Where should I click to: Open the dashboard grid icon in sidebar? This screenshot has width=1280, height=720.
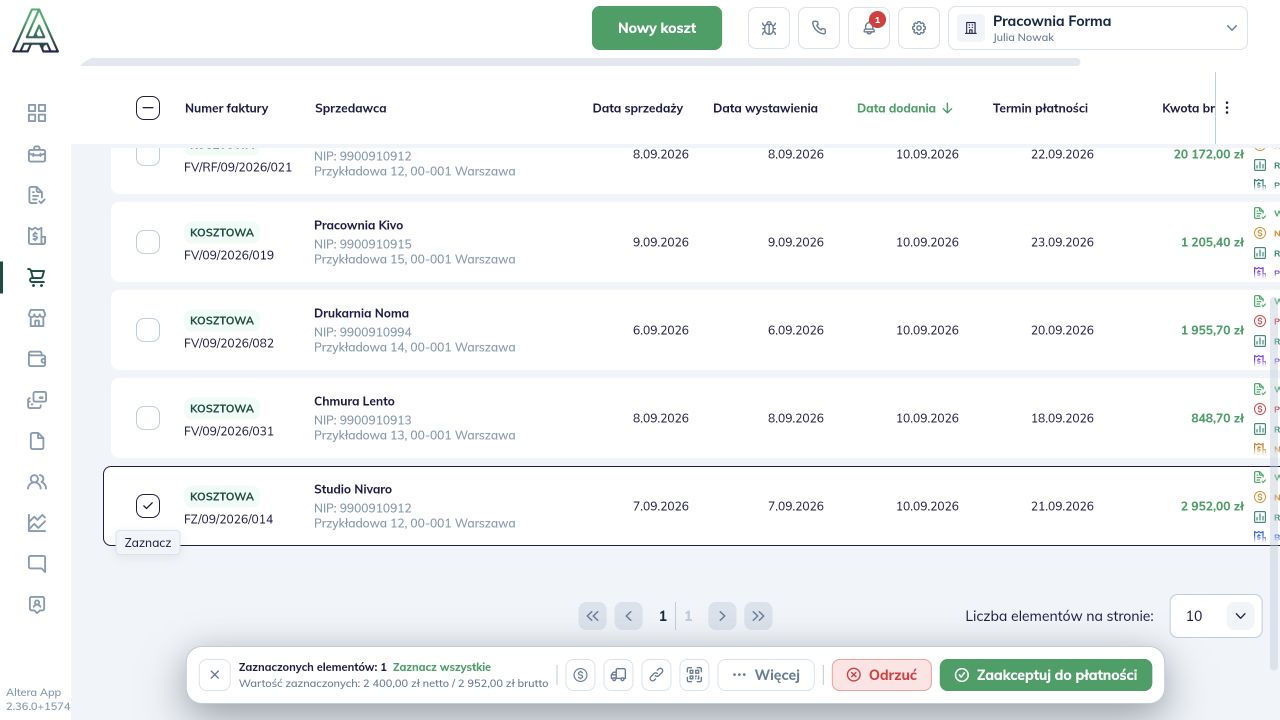pyautogui.click(x=37, y=113)
